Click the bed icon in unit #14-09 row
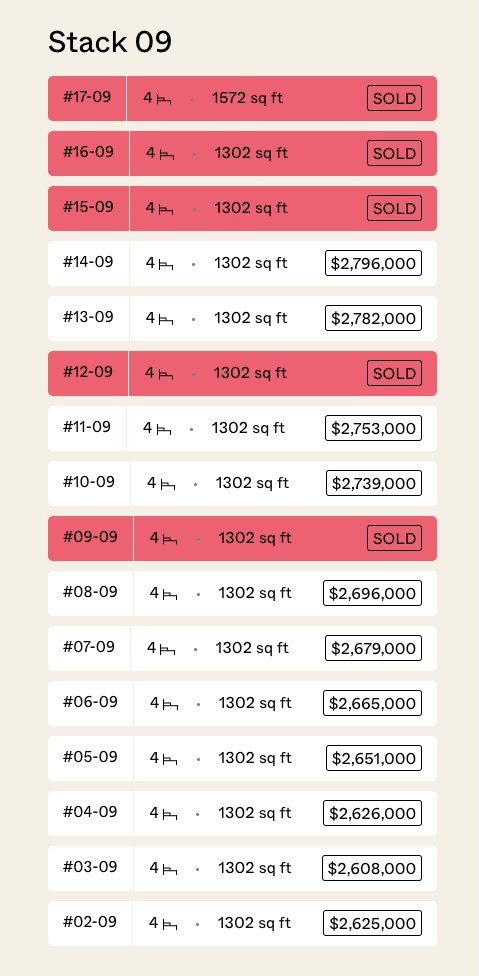479x976 pixels. pos(166,265)
